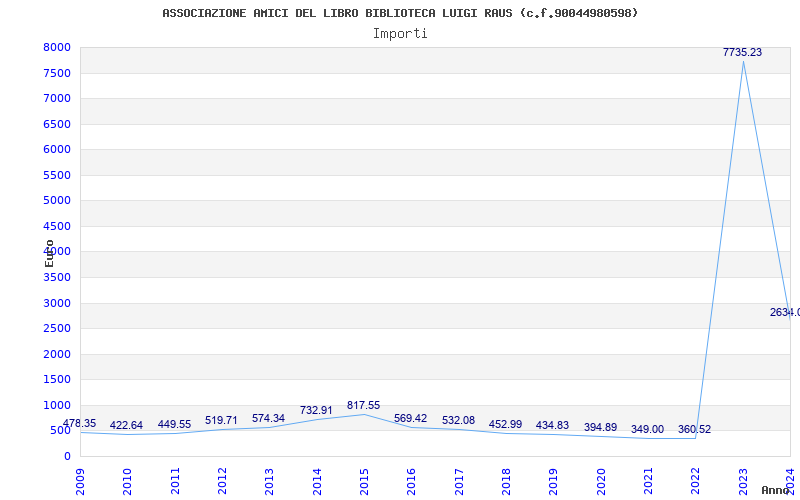Click the 2014 x-axis year

tap(317, 482)
